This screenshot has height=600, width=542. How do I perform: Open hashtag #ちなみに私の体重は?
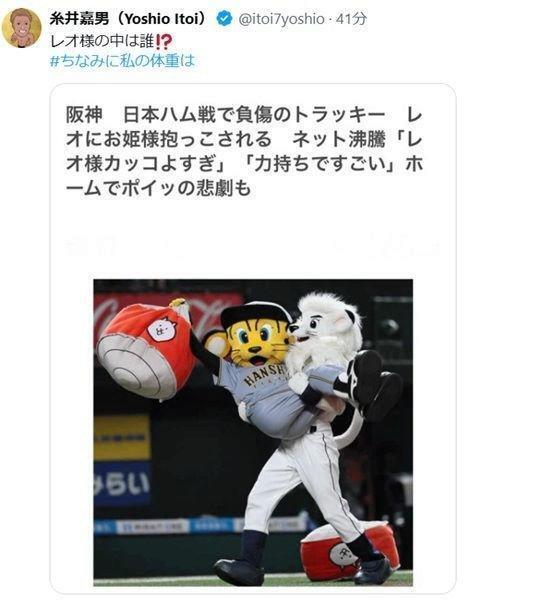click(122, 61)
